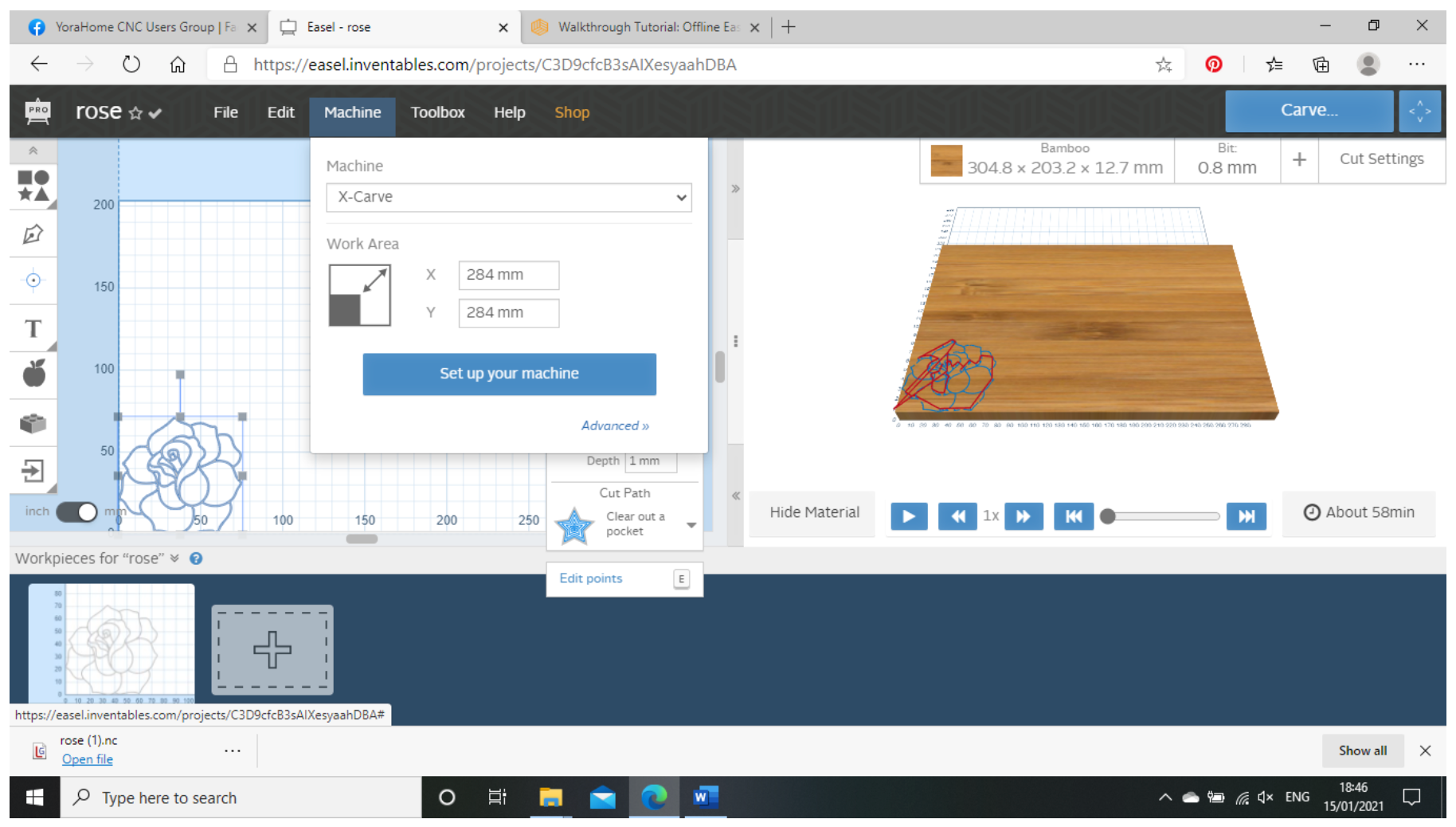1456x827 pixels.
Task: Click the Windows search box
Action: click(241, 798)
